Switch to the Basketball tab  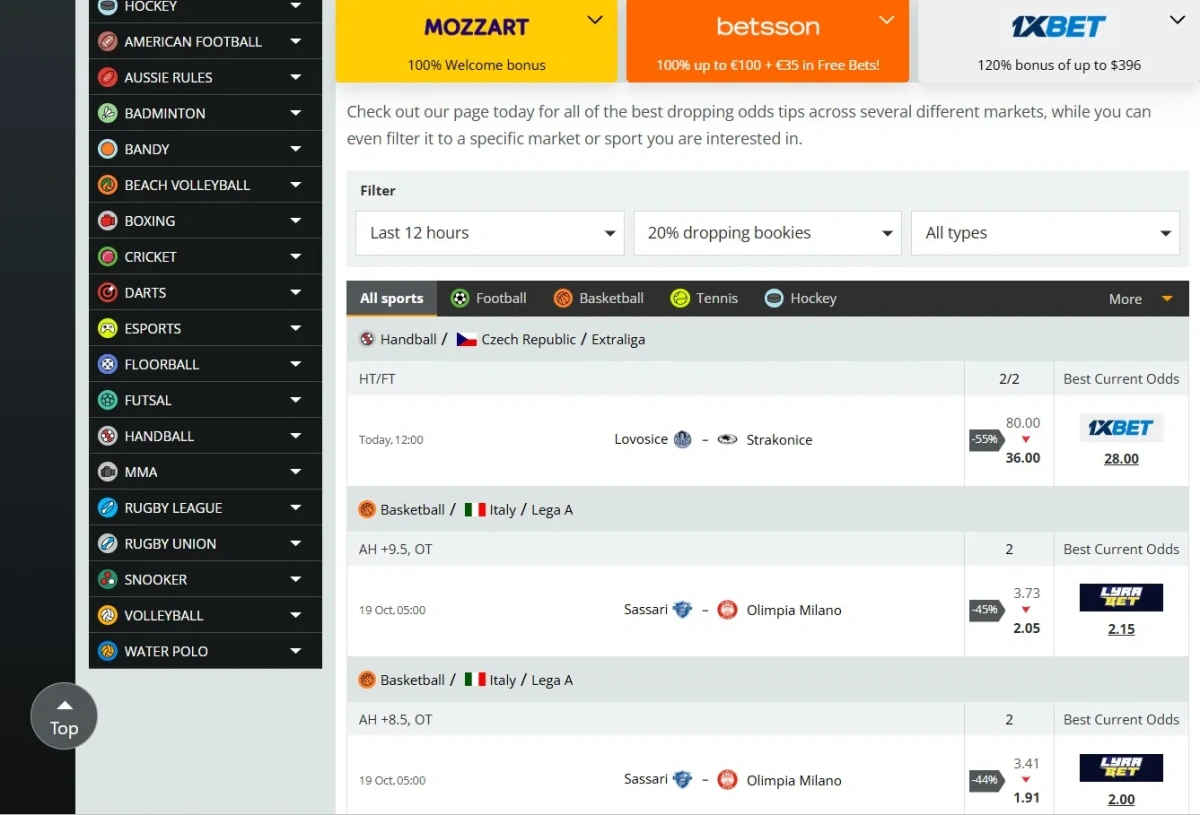click(598, 299)
